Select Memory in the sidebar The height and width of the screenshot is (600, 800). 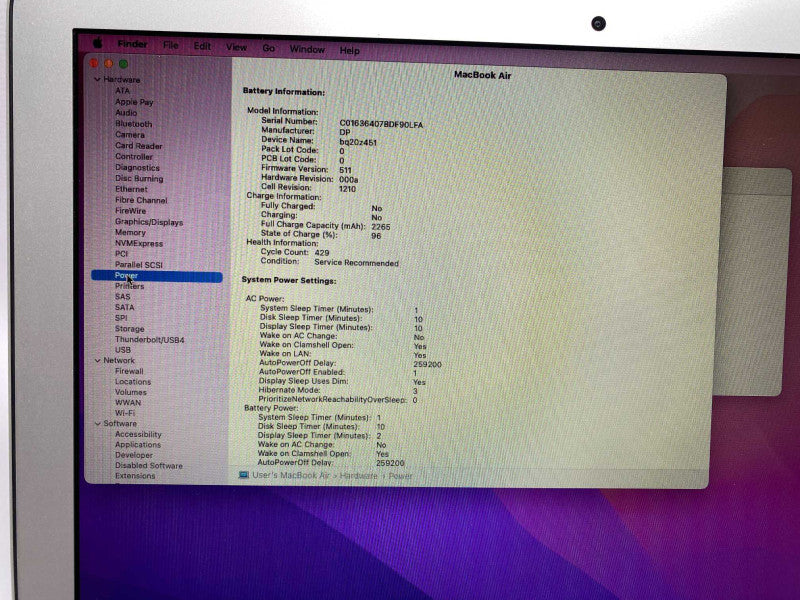click(x=130, y=232)
